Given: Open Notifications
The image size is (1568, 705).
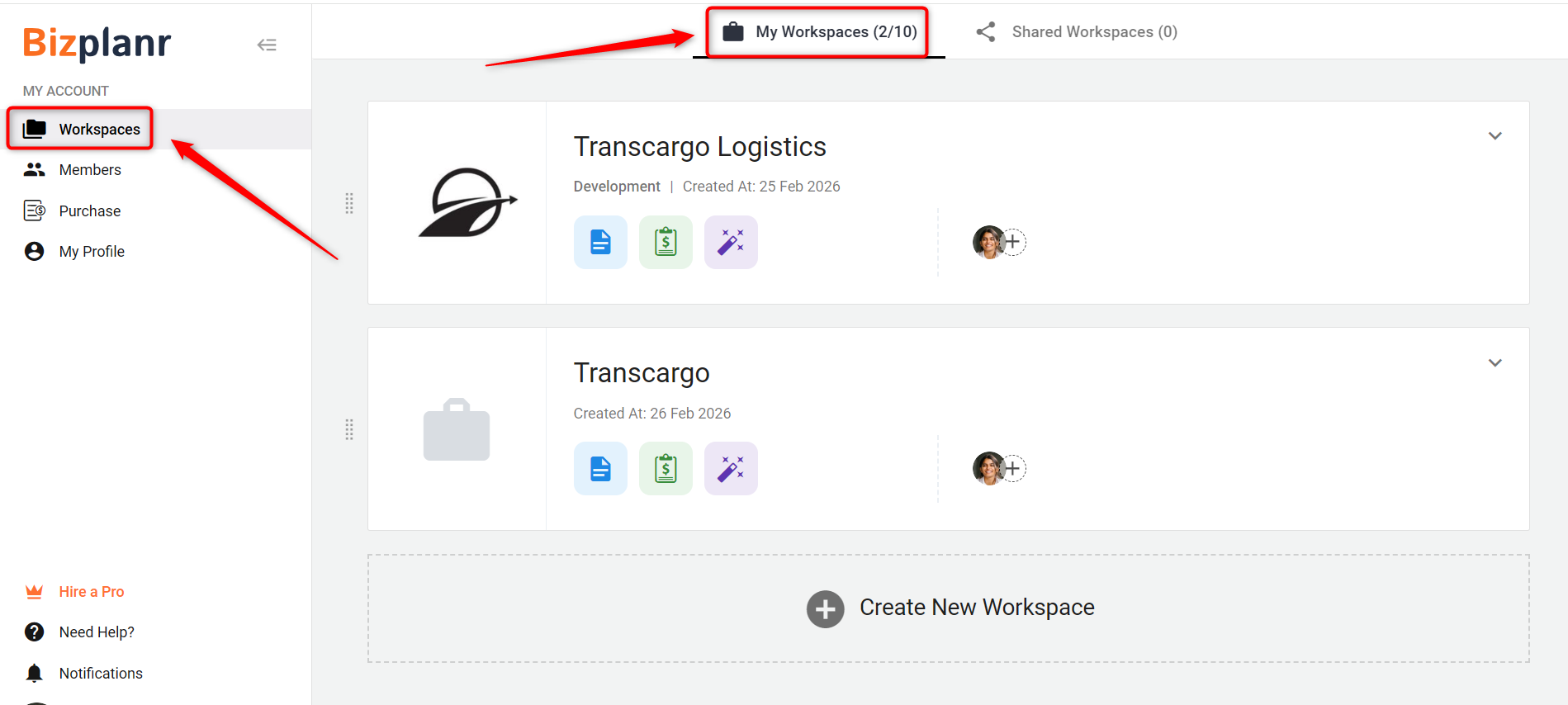Looking at the screenshot, I should [x=101, y=673].
